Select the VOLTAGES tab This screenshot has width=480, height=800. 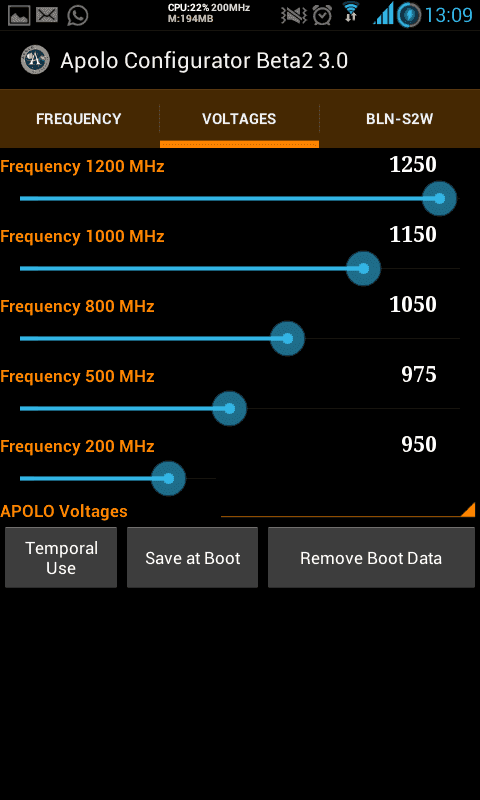pyautogui.click(x=239, y=119)
